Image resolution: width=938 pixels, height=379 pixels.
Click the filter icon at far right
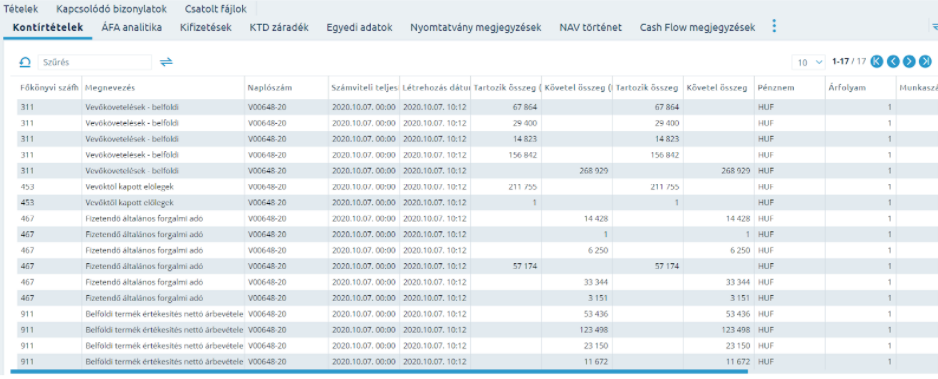tap(934, 26)
